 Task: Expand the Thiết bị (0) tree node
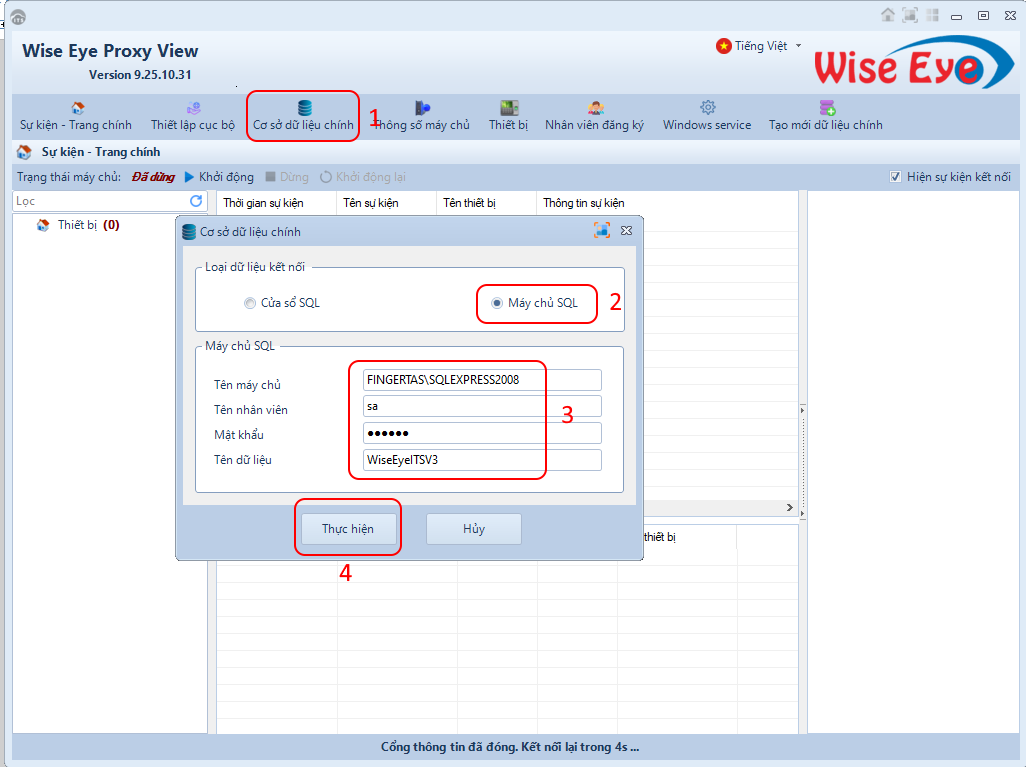[43, 225]
